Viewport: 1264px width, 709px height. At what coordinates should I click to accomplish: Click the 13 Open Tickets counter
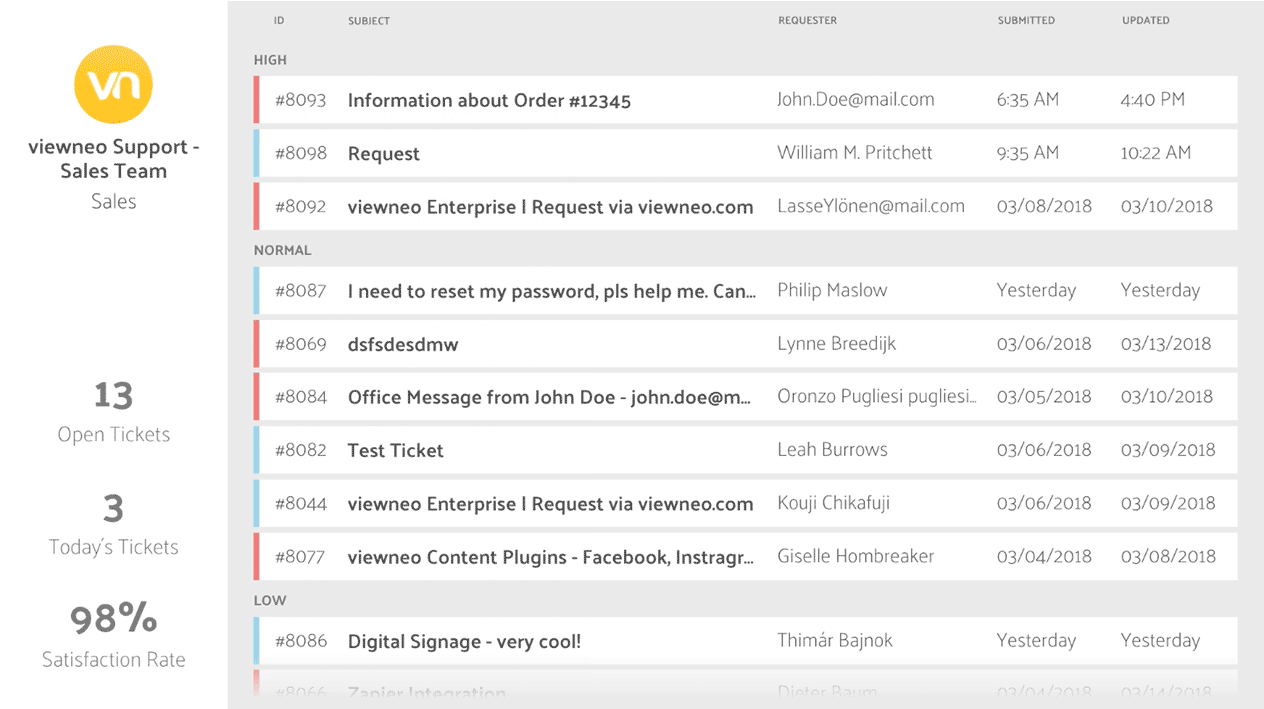(x=113, y=412)
